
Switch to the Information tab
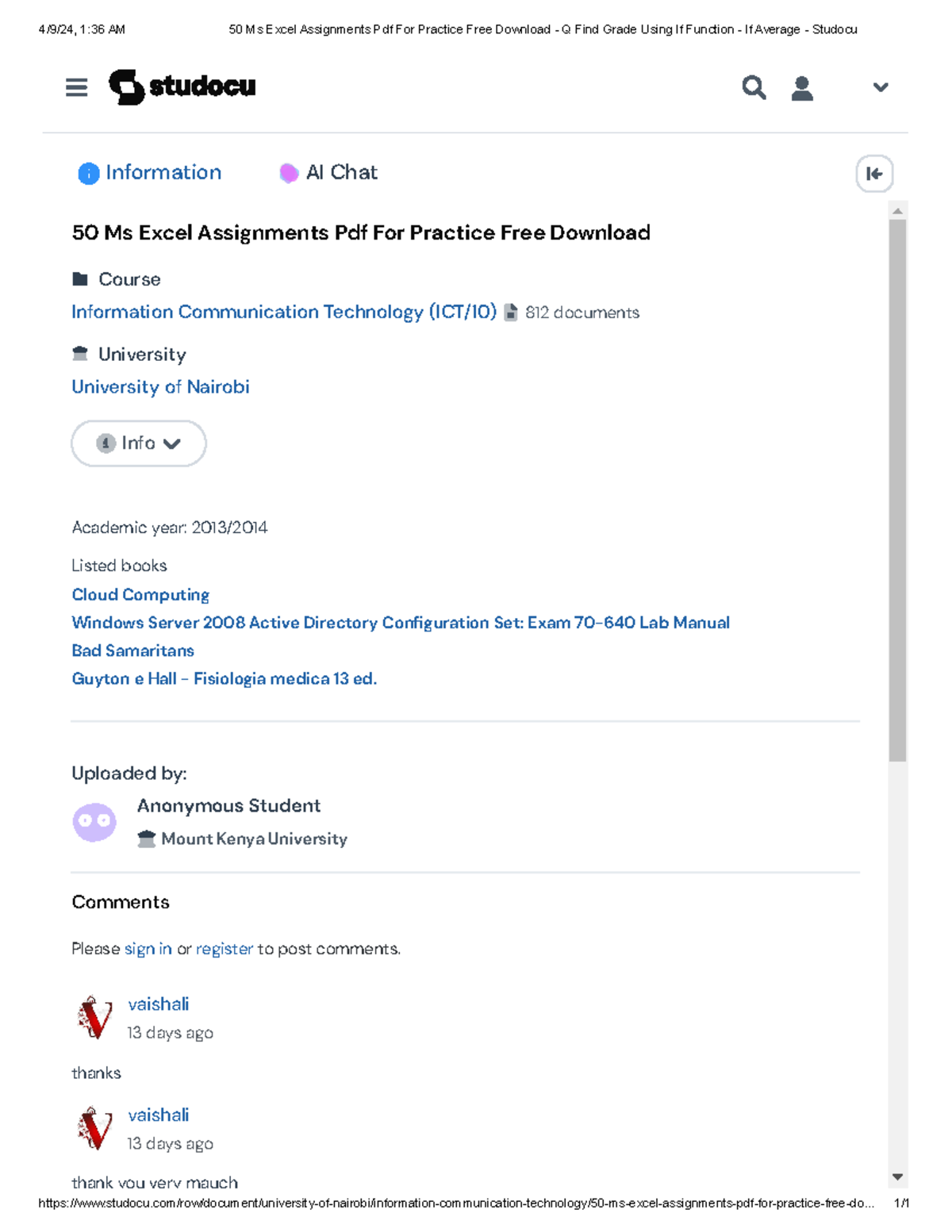tap(150, 173)
